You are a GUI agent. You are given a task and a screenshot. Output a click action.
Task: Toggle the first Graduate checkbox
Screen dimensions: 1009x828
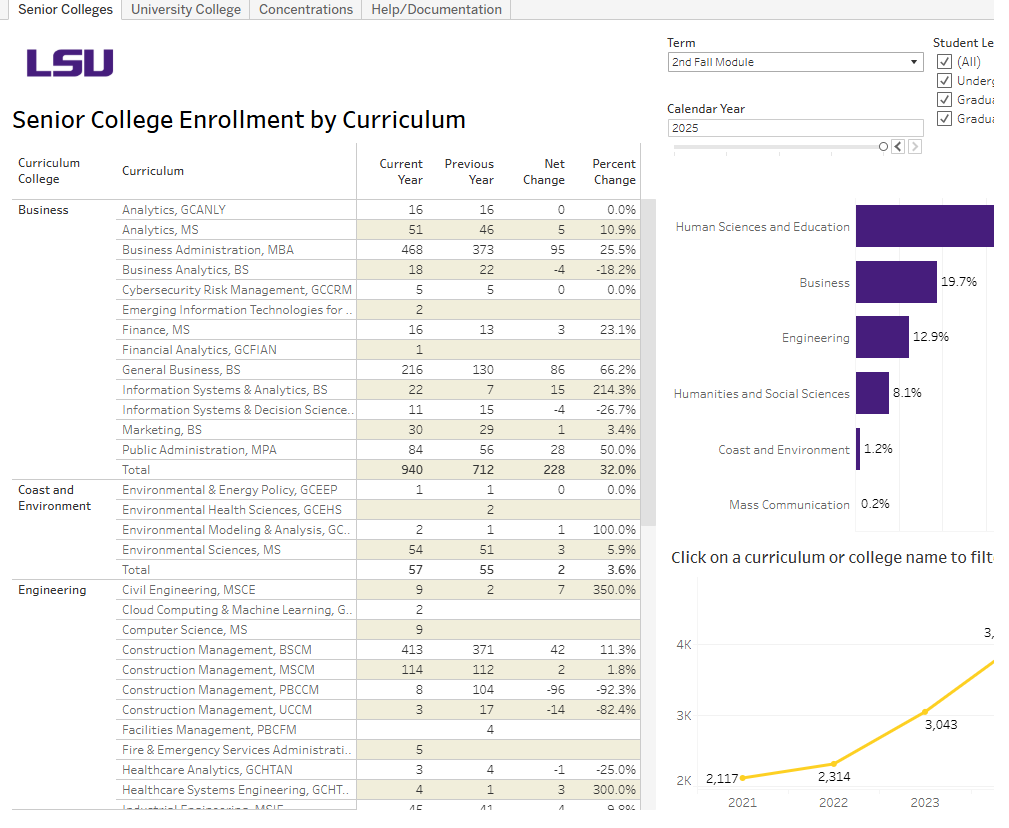[942, 99]
